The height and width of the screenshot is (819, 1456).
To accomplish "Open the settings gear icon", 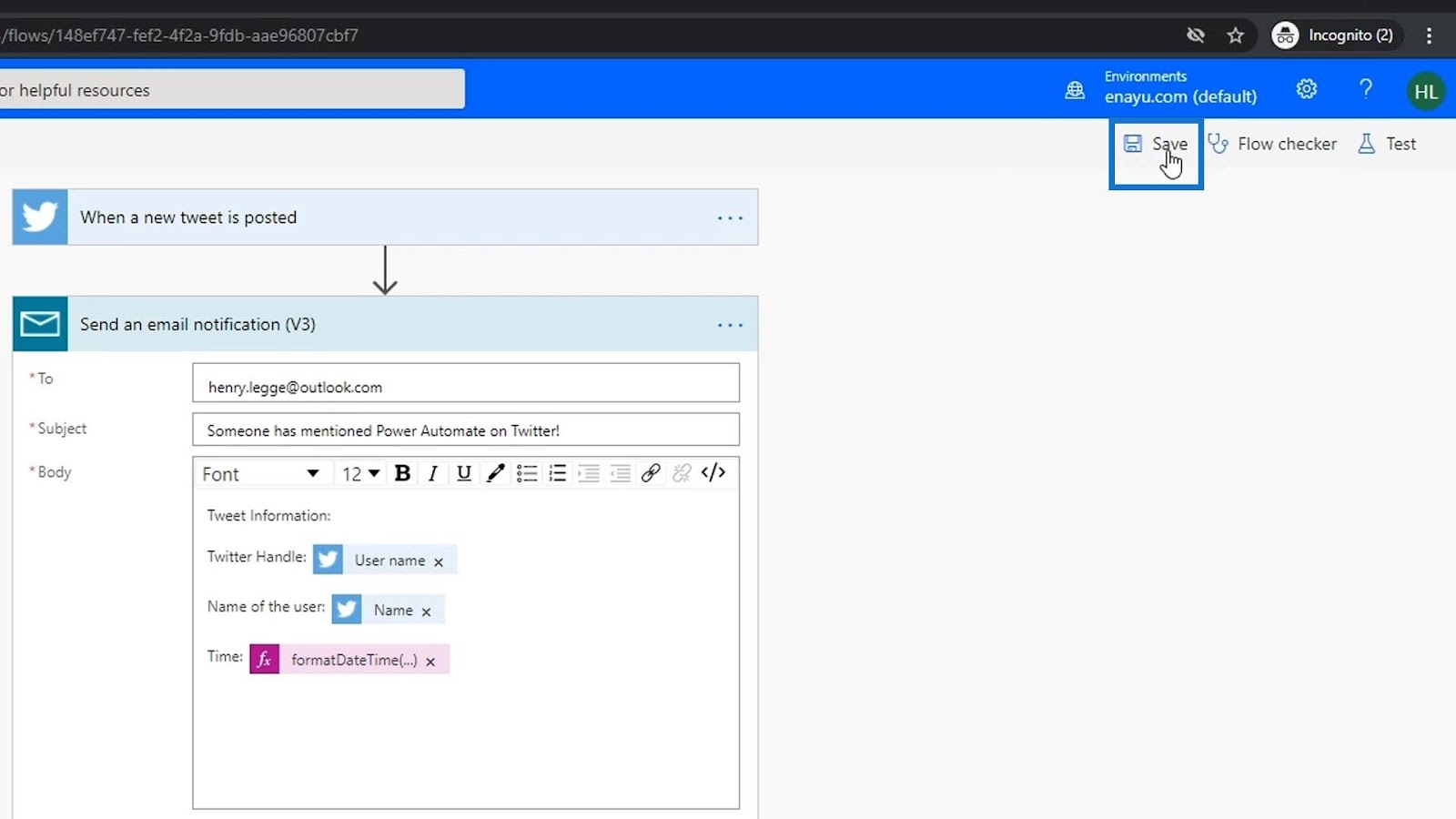I will [x=1307, y=89].
